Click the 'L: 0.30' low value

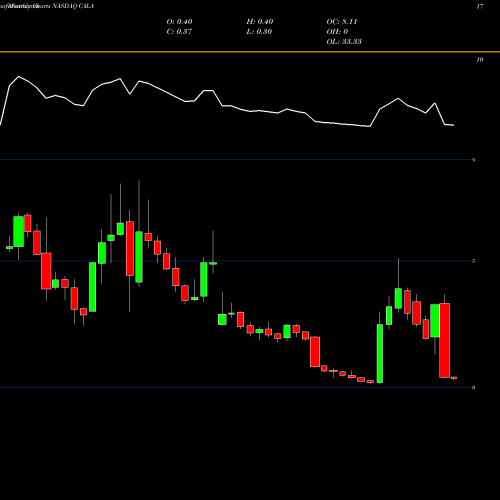tap(259, 32)
